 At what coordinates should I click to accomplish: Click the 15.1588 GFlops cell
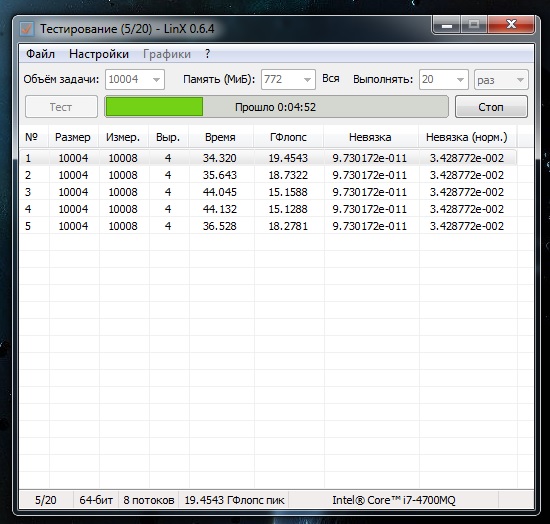288,192
